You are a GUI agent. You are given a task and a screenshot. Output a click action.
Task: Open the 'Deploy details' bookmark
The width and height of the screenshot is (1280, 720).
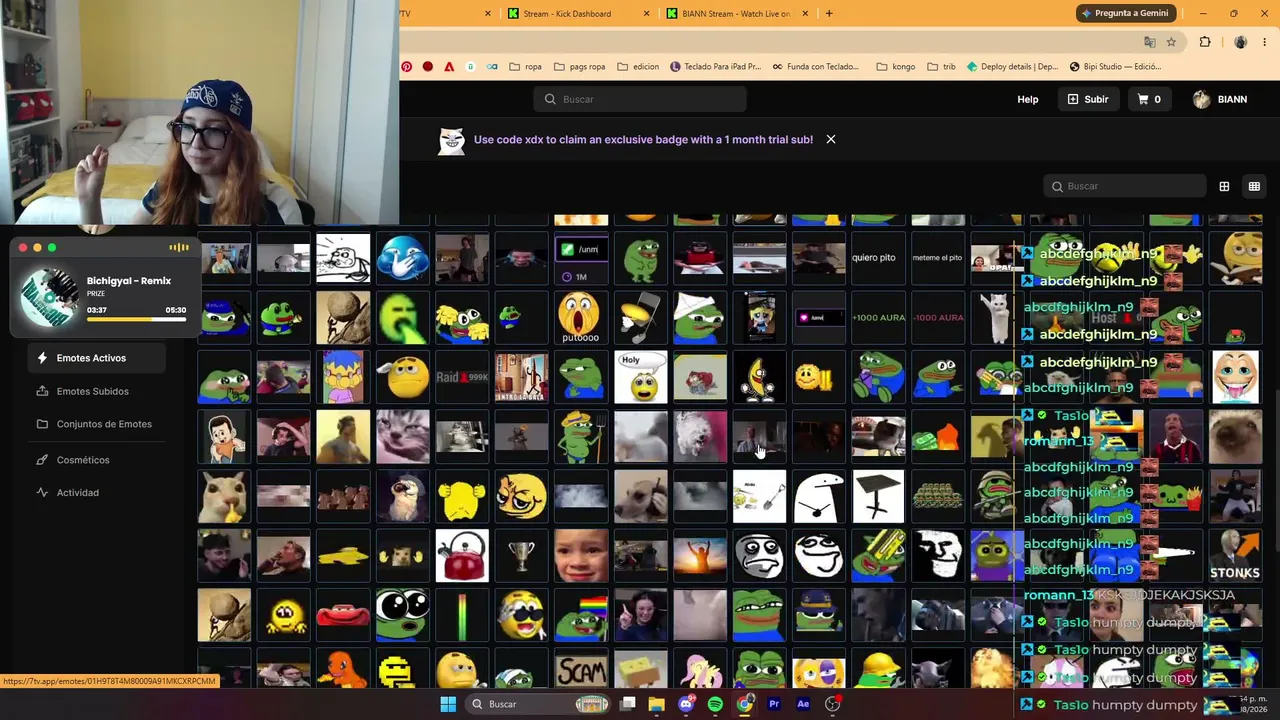click(x=1012, y=67)
